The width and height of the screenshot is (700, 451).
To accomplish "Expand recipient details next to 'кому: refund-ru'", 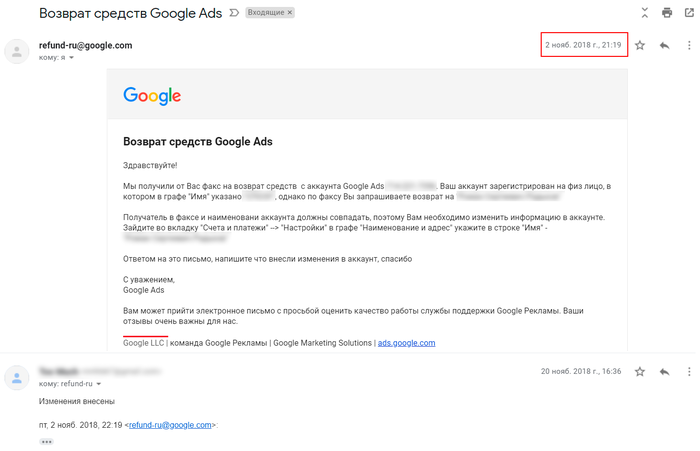I will point(99,384).
